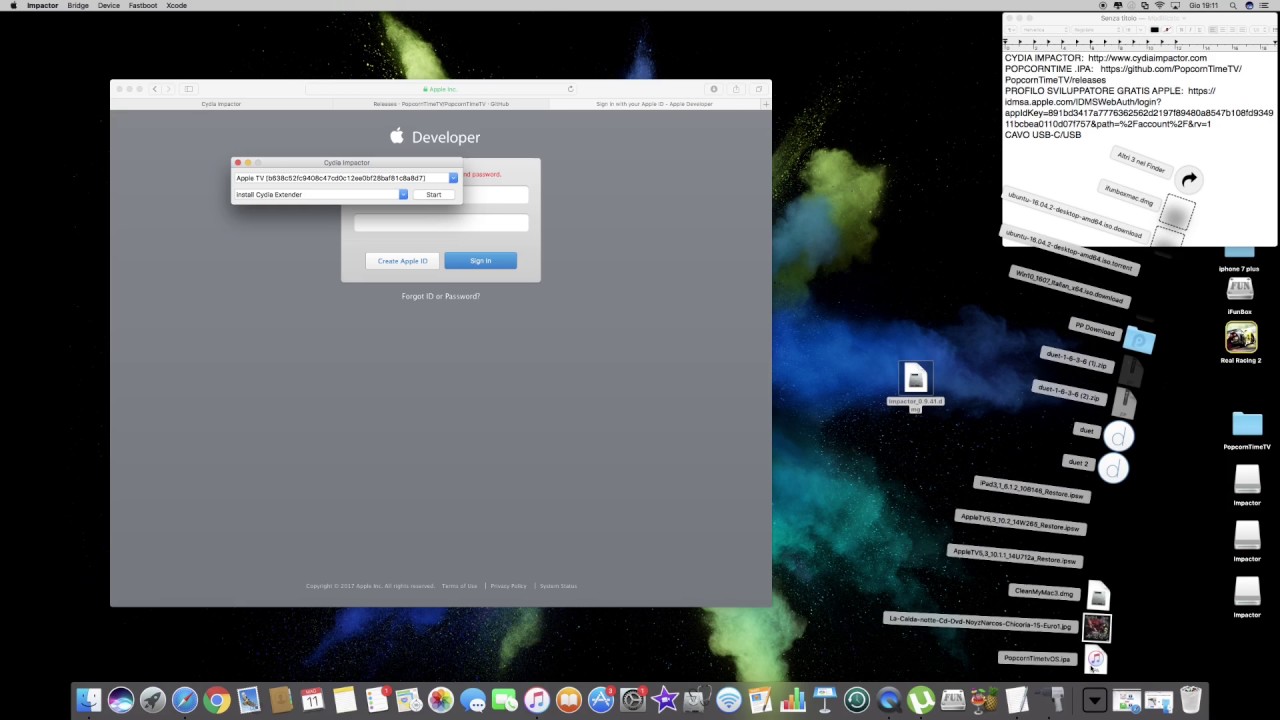
Task: Open Safari downloads icon
Action: click(x=714, y=89)
